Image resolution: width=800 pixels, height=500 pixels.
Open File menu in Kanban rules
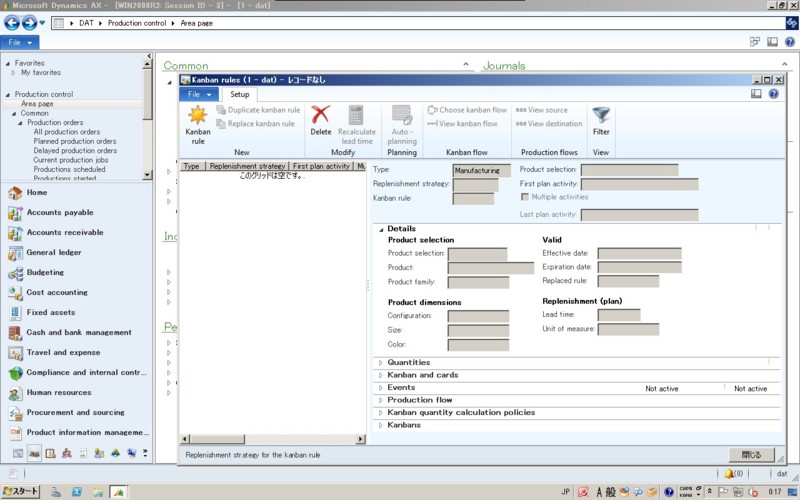199,94
